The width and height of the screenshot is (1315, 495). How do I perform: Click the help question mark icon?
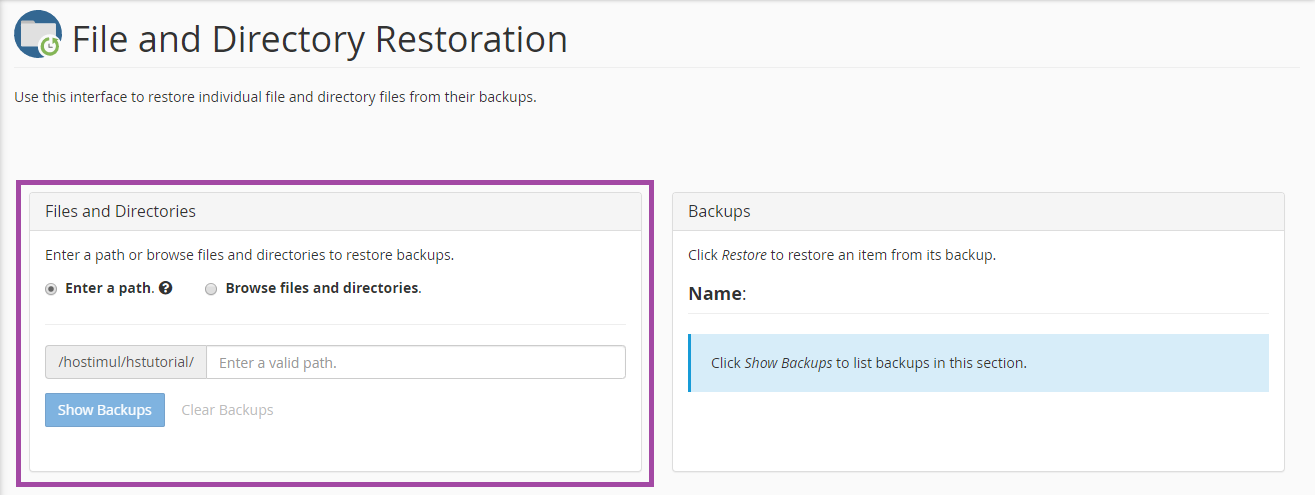[166, 288]
